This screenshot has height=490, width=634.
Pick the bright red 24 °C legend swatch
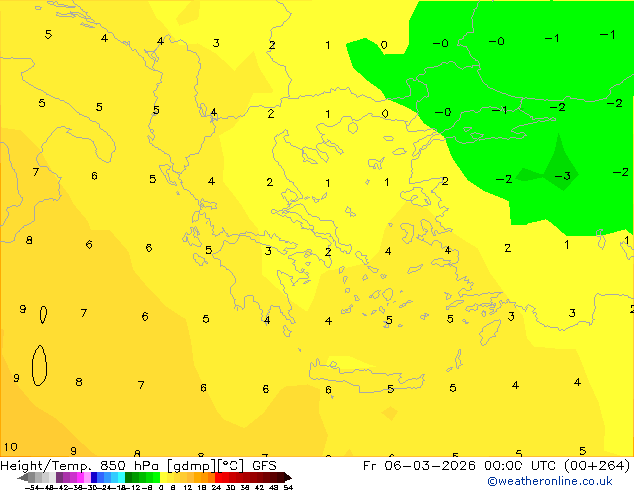218,477
